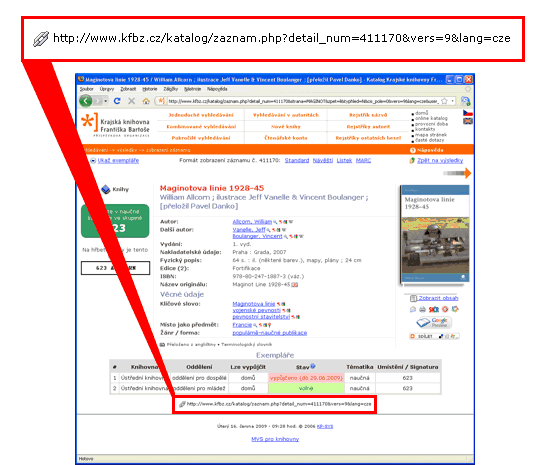Click the red SKČ icon

tap(434, 309)
